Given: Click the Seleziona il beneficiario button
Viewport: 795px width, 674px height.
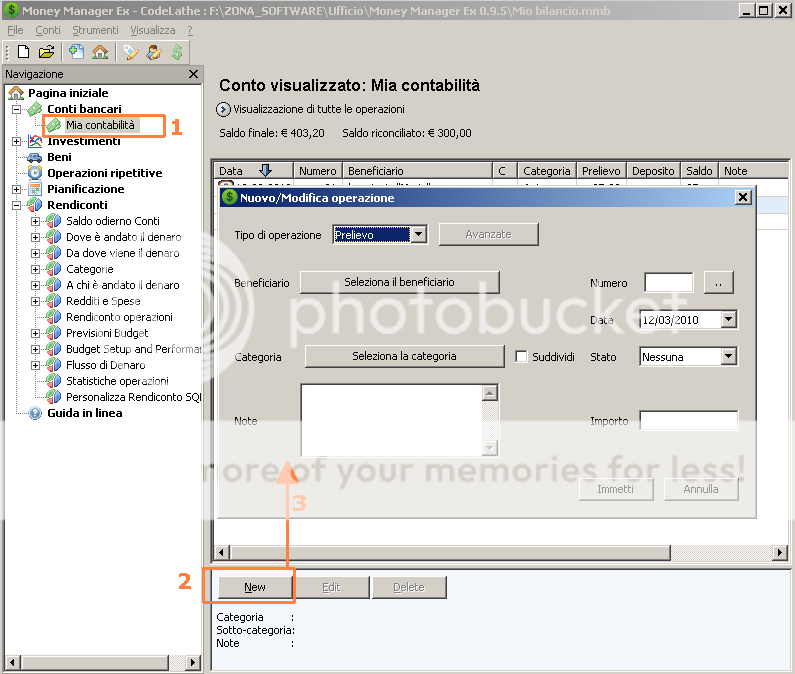Looking at the screenshot, I should pyautogui.click(x=400, y=282).
